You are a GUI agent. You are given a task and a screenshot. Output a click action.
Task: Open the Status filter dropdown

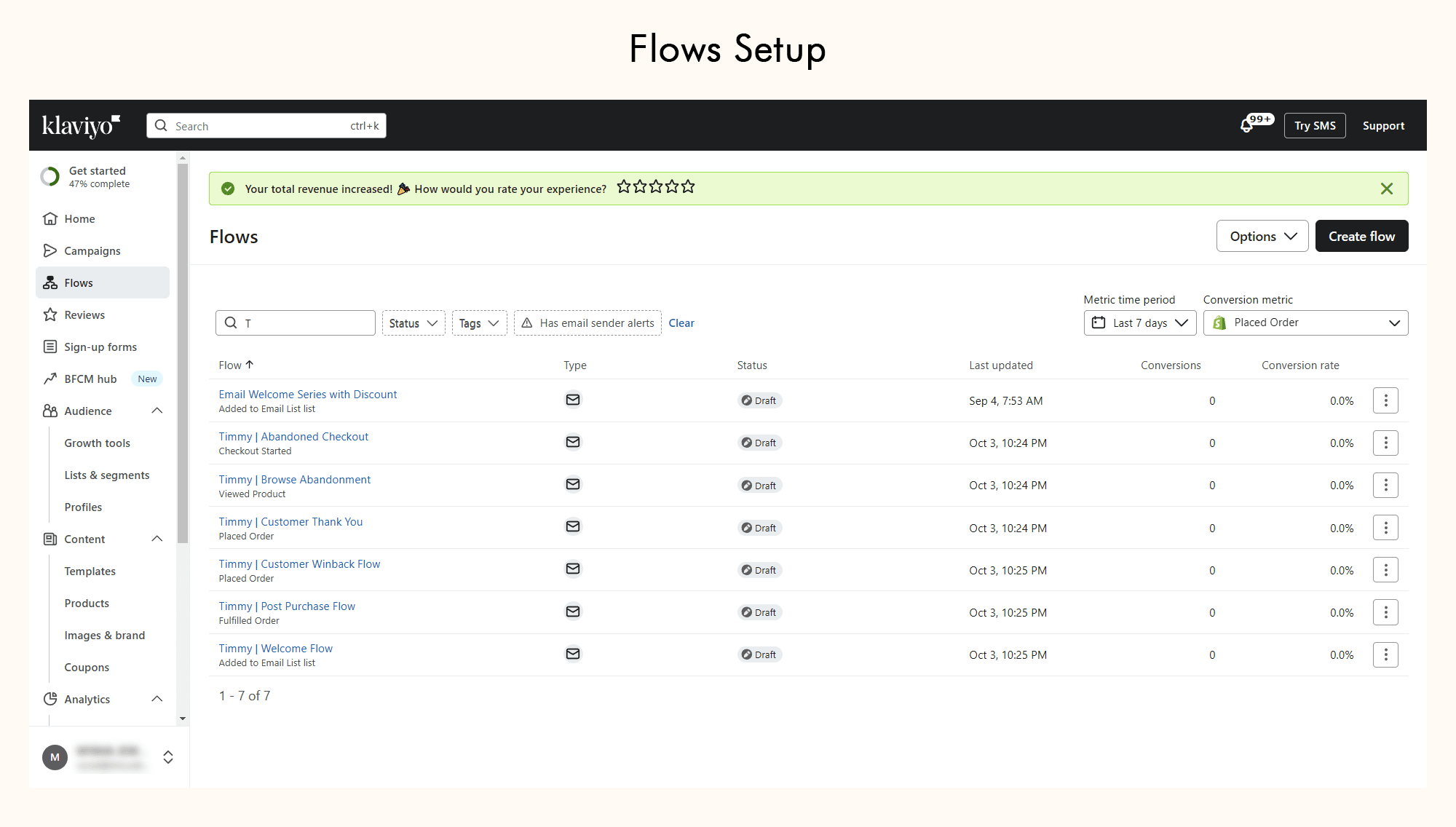pyautogui.click(x=413, y=323)
